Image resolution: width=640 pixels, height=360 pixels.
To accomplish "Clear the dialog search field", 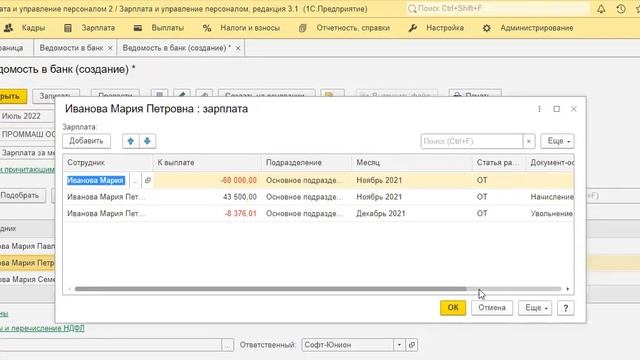I will [x=529, y=141].
